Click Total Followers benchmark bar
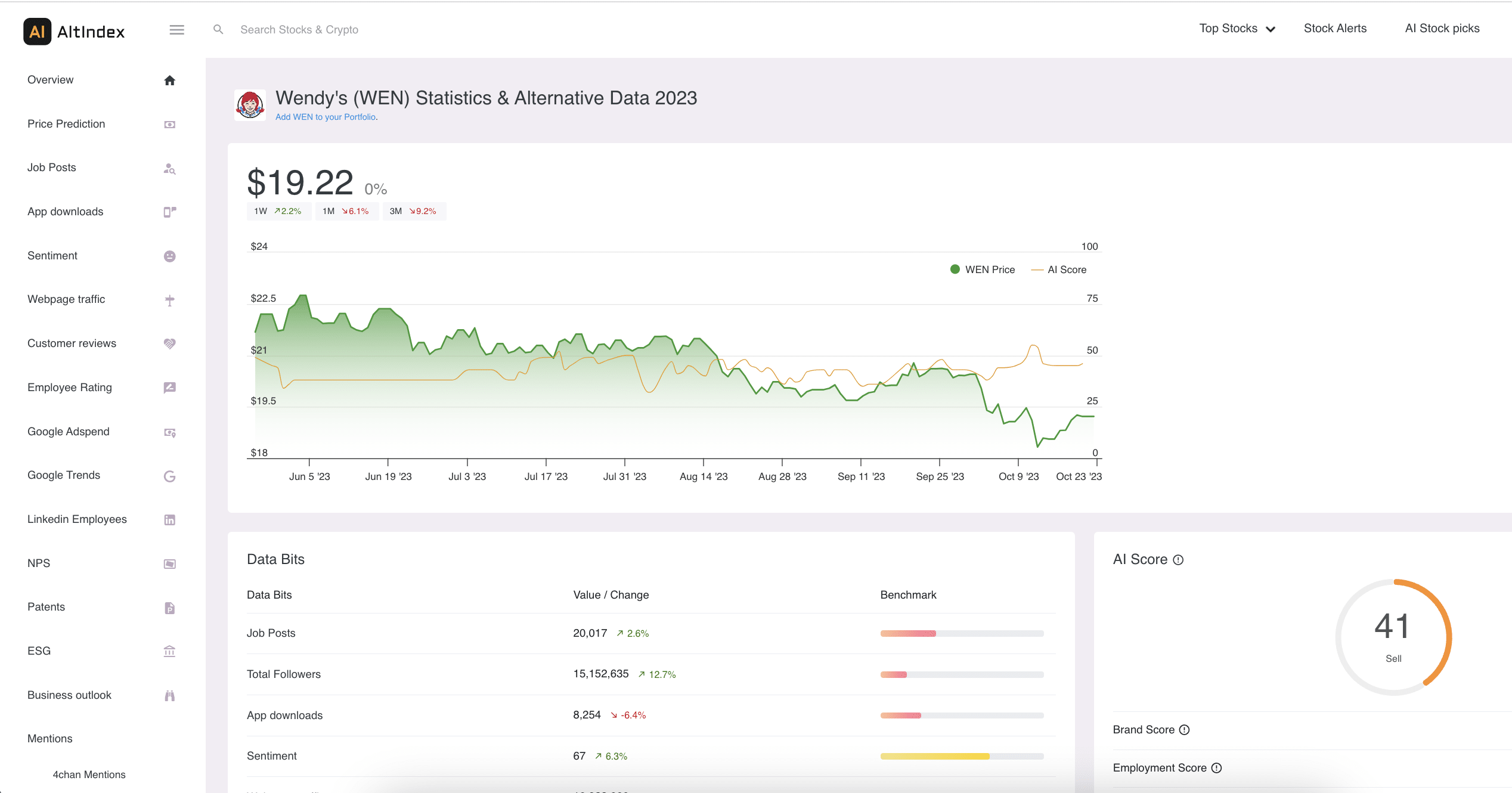The height and width of the screenshot is (793, 1512). click(962, 675)
